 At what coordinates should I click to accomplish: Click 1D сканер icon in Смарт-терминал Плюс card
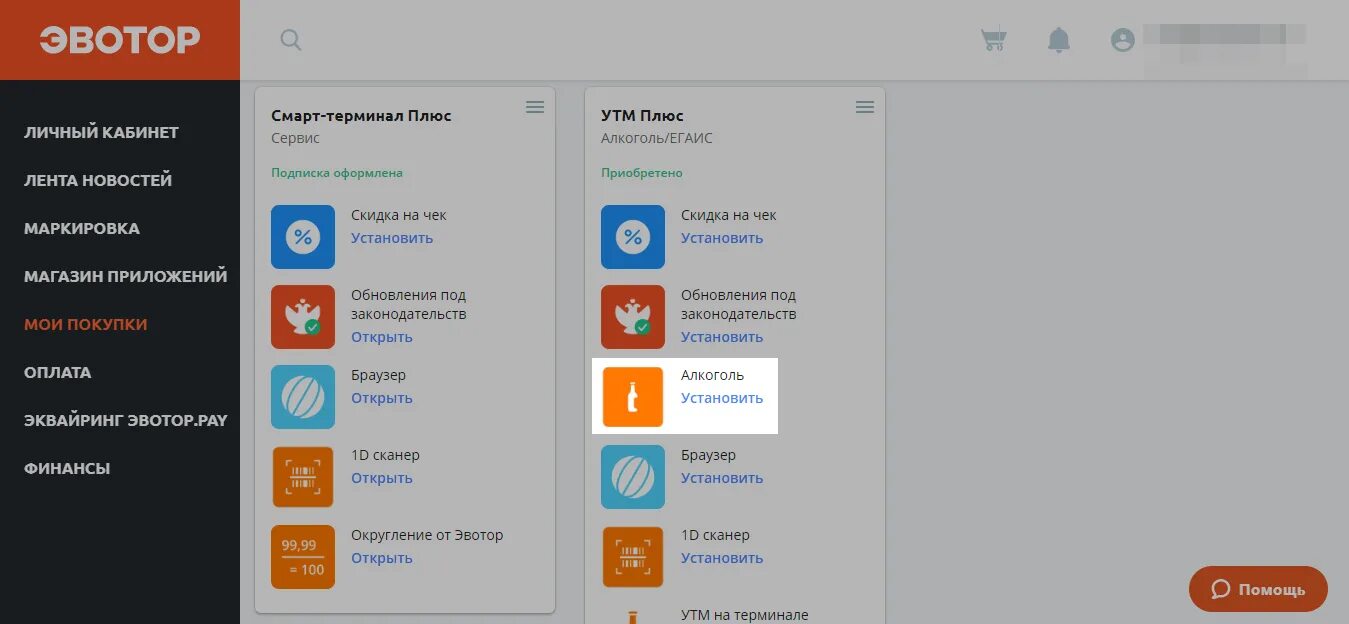(x=303, y=477)
